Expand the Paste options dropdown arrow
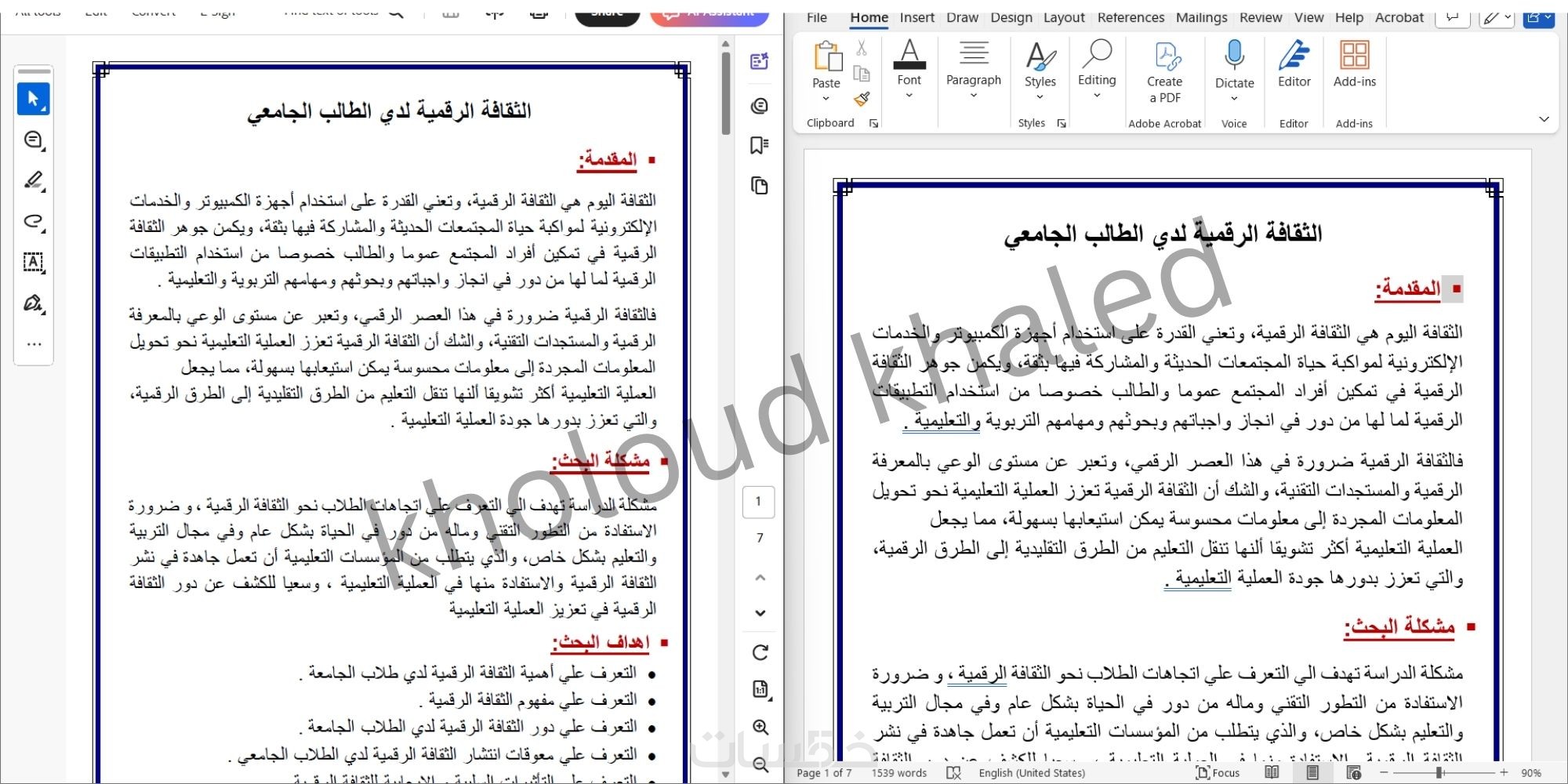The image size is (1568, 784). click(826, 99)
